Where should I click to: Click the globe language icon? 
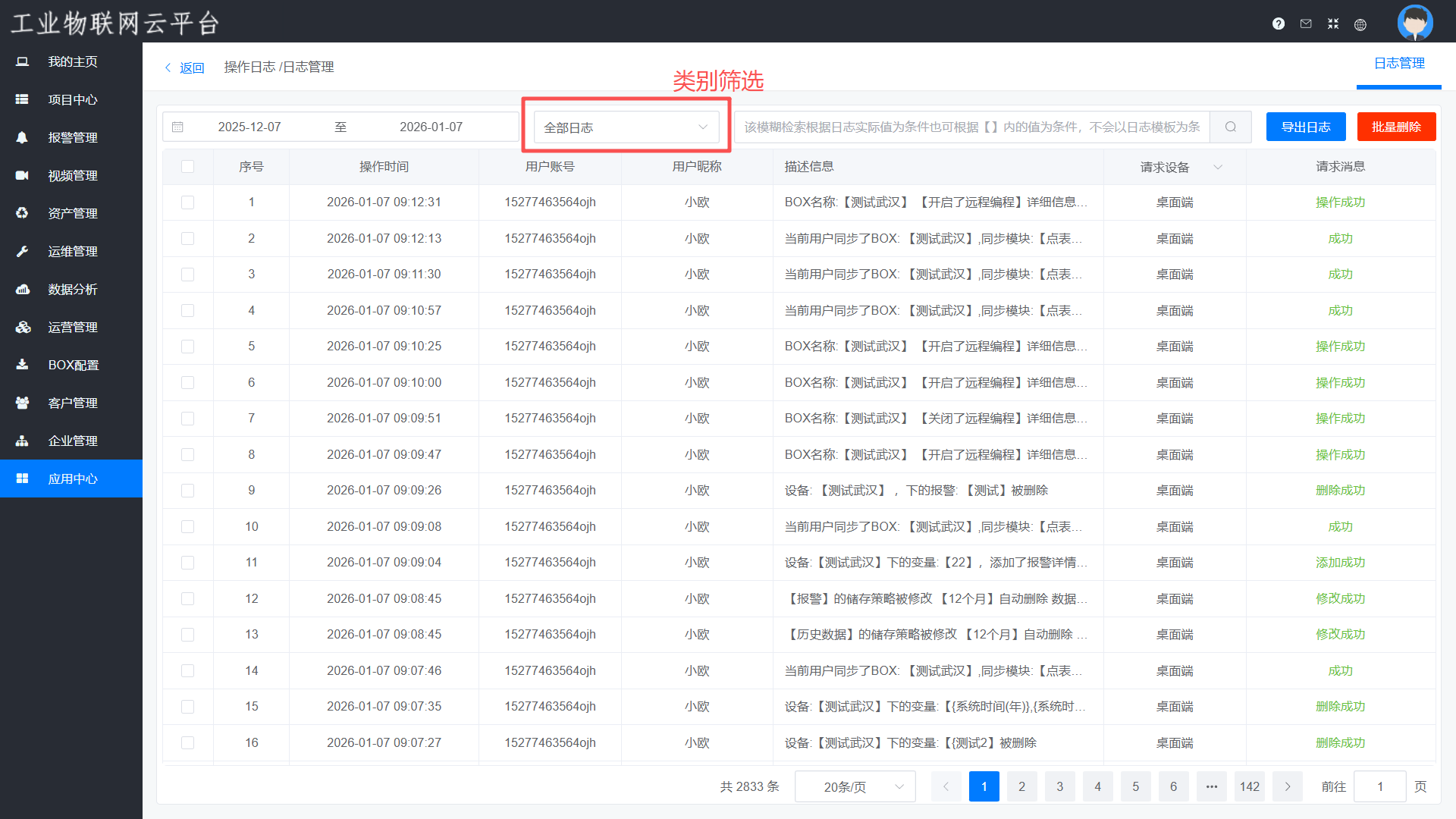1360,24
